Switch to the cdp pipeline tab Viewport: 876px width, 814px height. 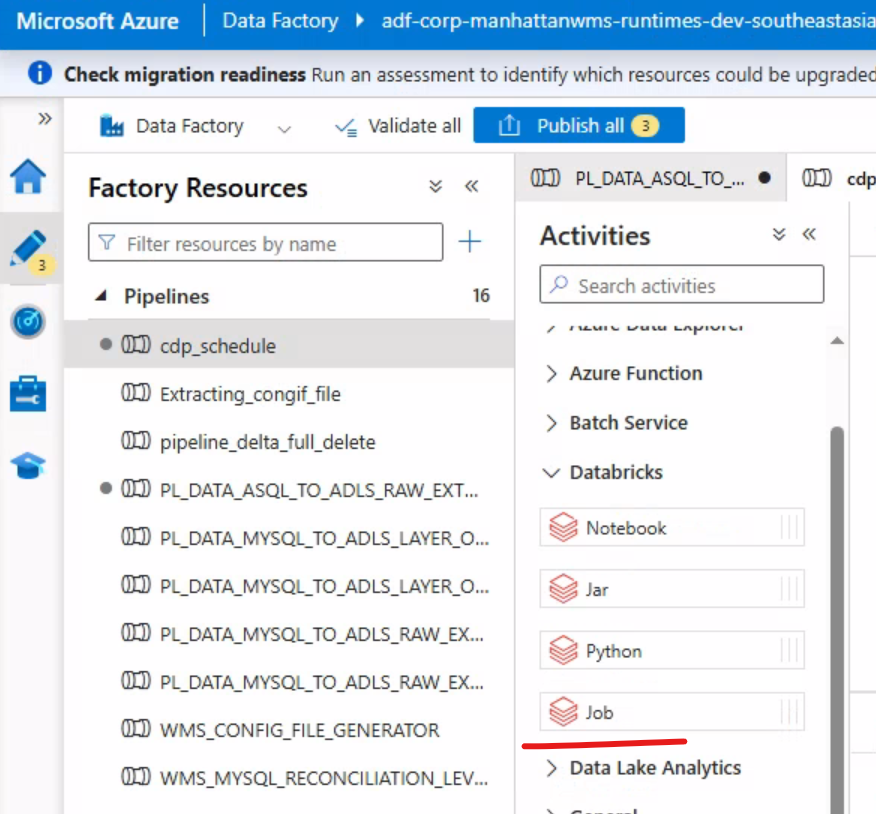pos(832,178)
